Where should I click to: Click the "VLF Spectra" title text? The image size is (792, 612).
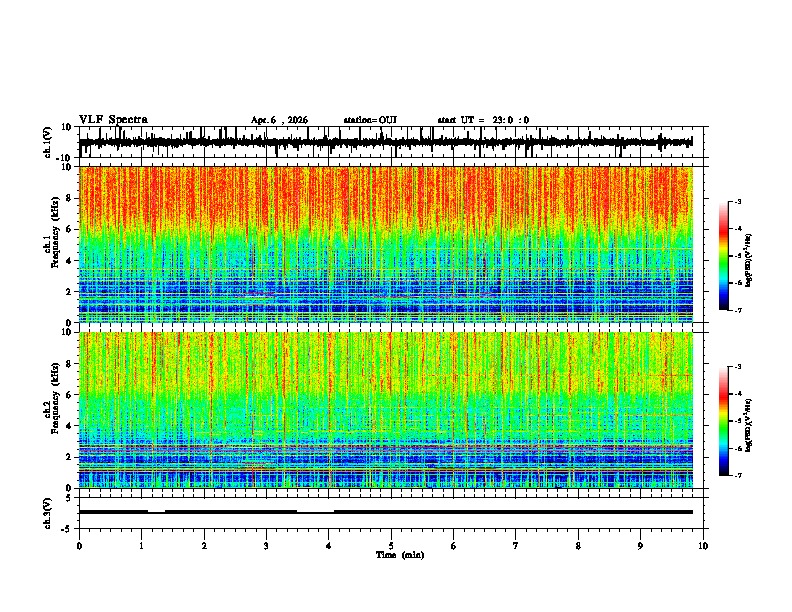tap(113, 120)
